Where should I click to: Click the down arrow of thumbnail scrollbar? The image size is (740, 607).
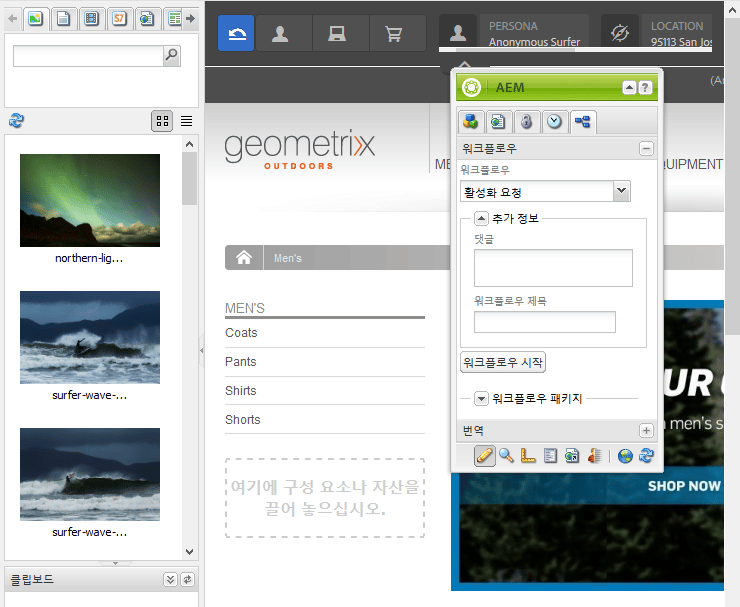pyautogui.click(x=189, y=551)
